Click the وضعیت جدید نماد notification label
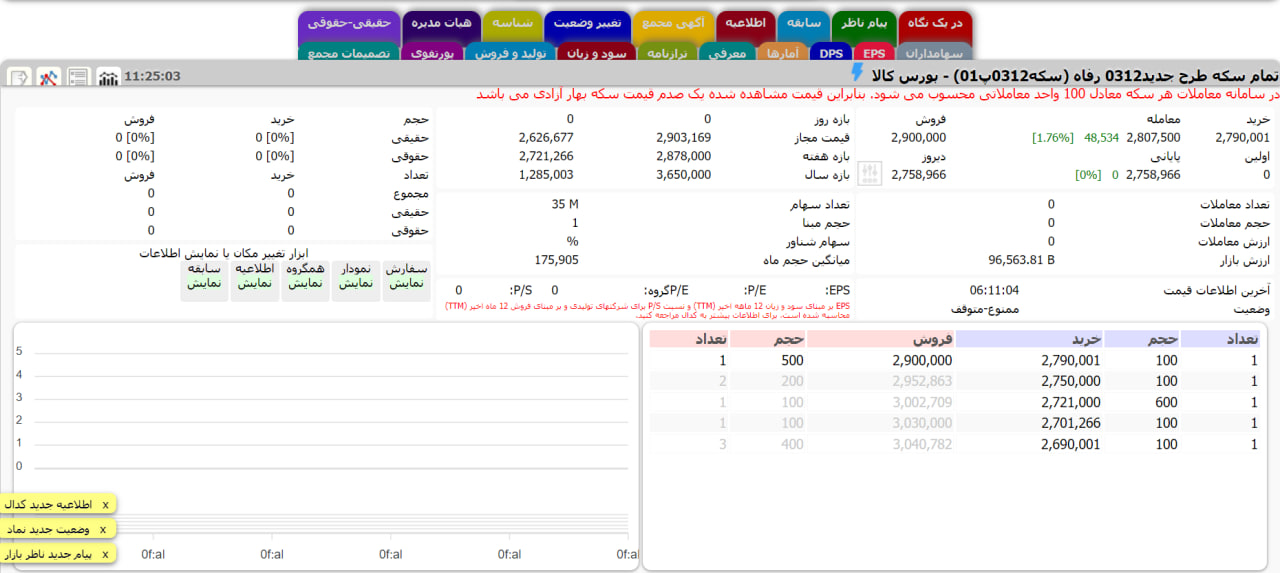The image size is (1280, 573). tap(48, 528)
